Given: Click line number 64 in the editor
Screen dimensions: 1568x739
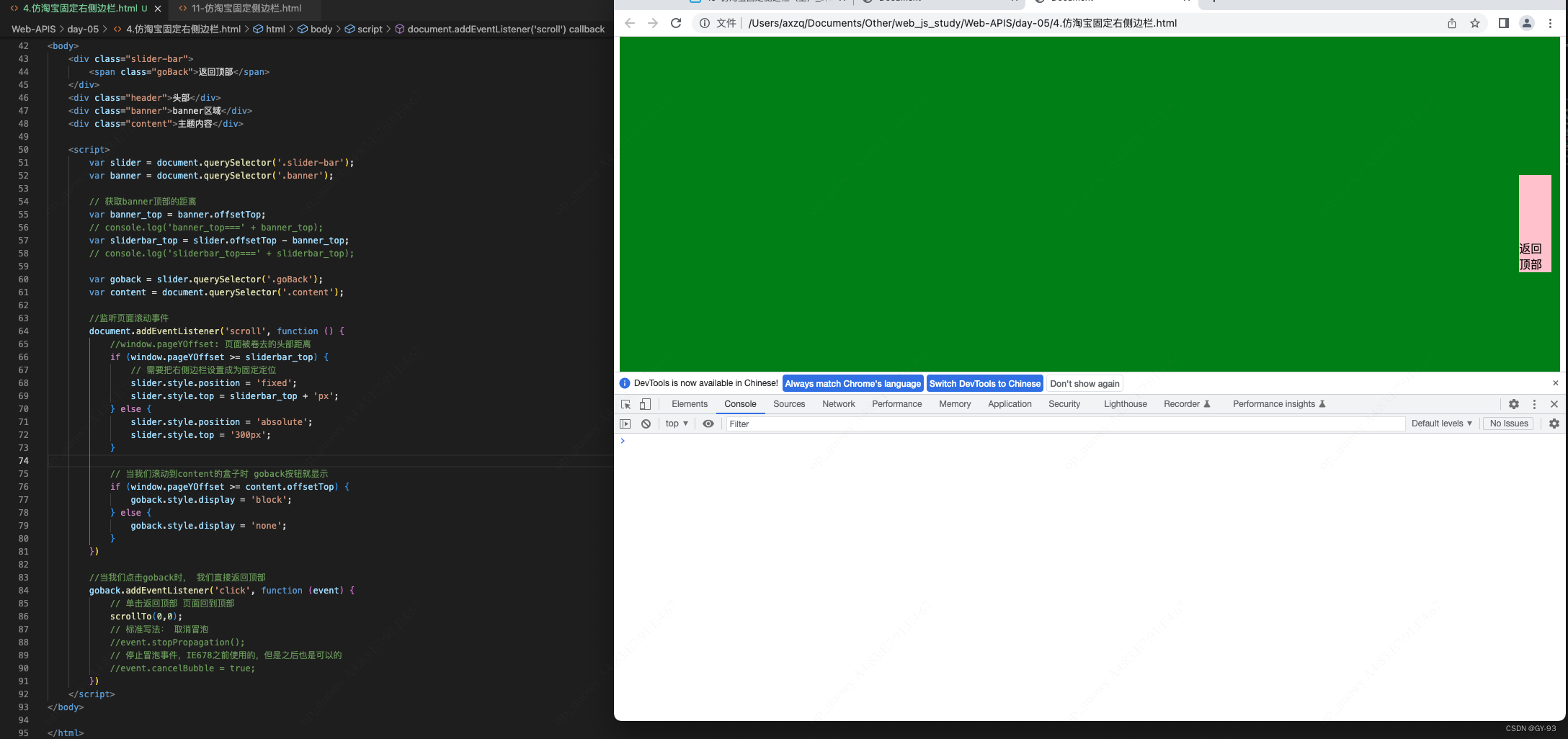Looking at the screenshot, I should click(x=24, y=331).
